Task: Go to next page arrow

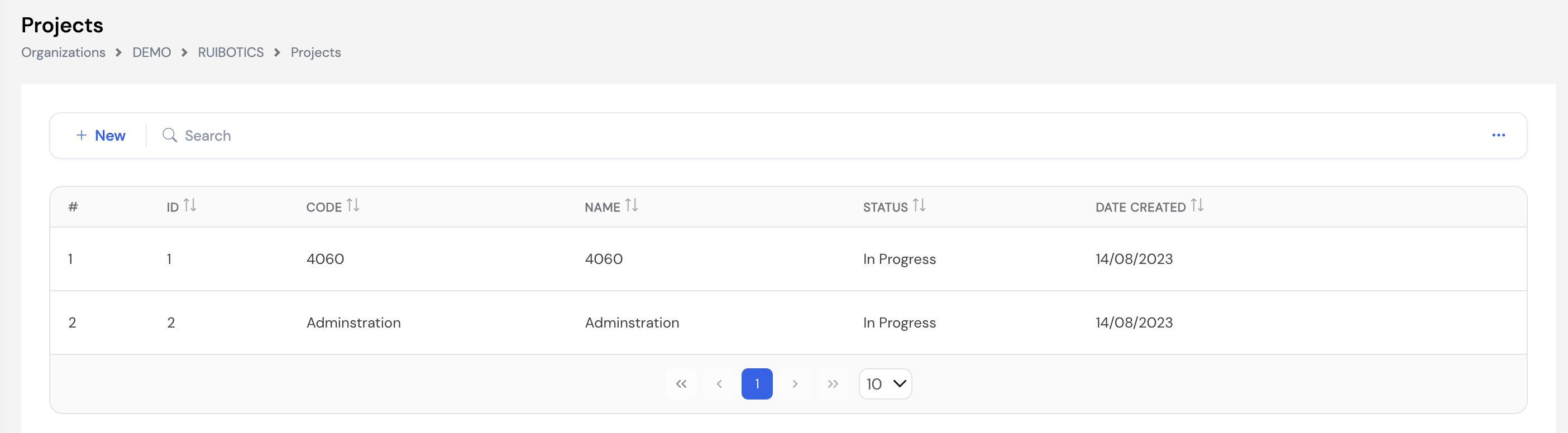Action: (795, 384)
